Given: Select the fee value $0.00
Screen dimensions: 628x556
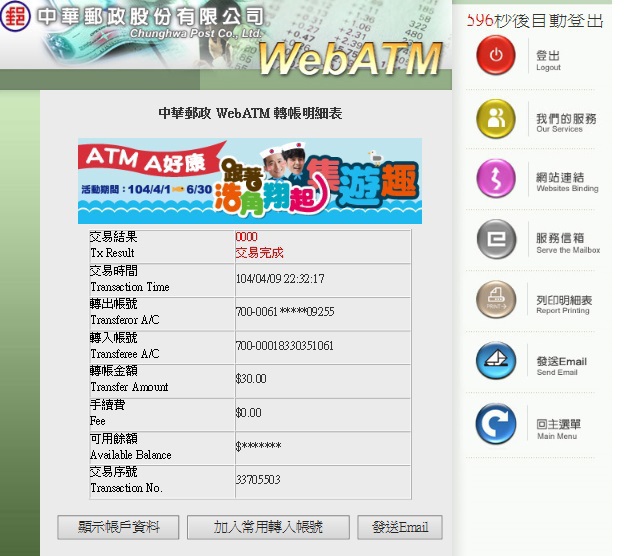Looking at the screenshot, I should coord(248,413).
